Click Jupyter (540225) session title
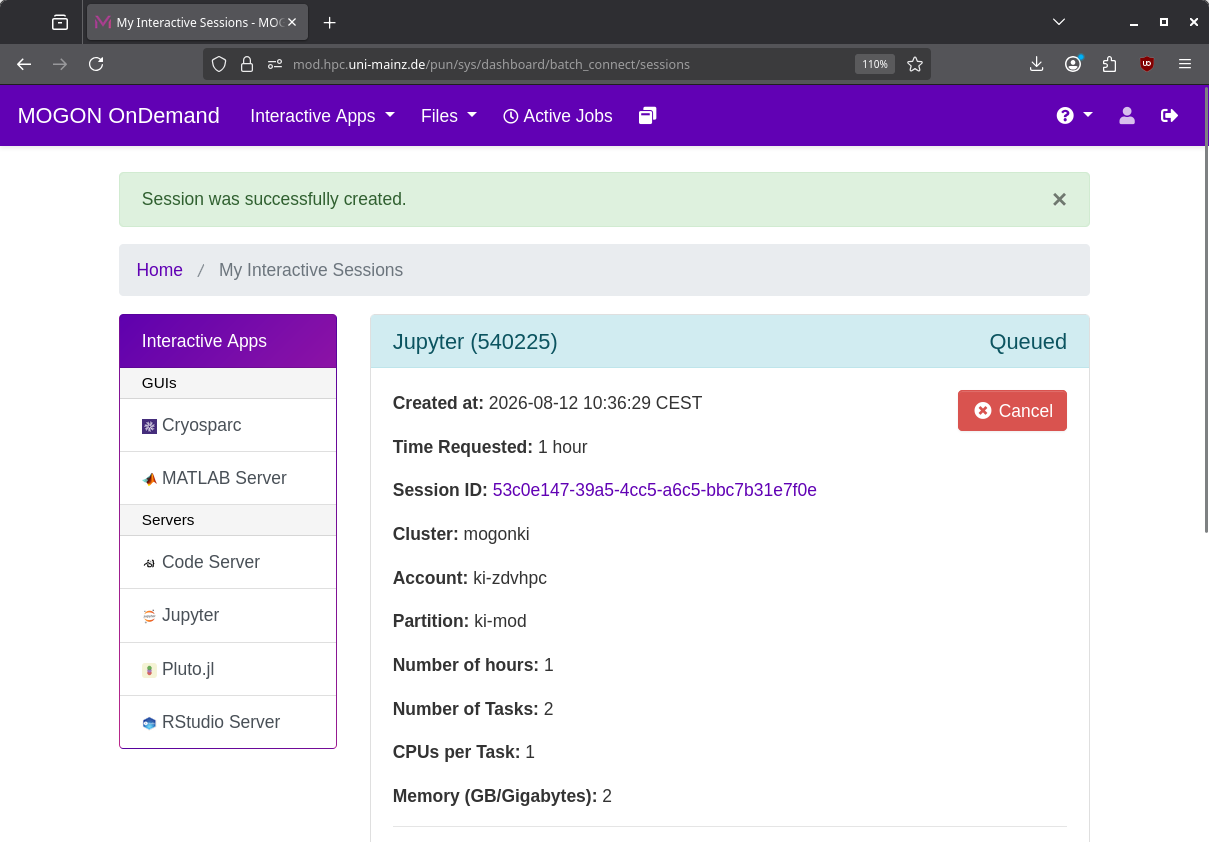 pyautogui.click(x=475, y=342)
